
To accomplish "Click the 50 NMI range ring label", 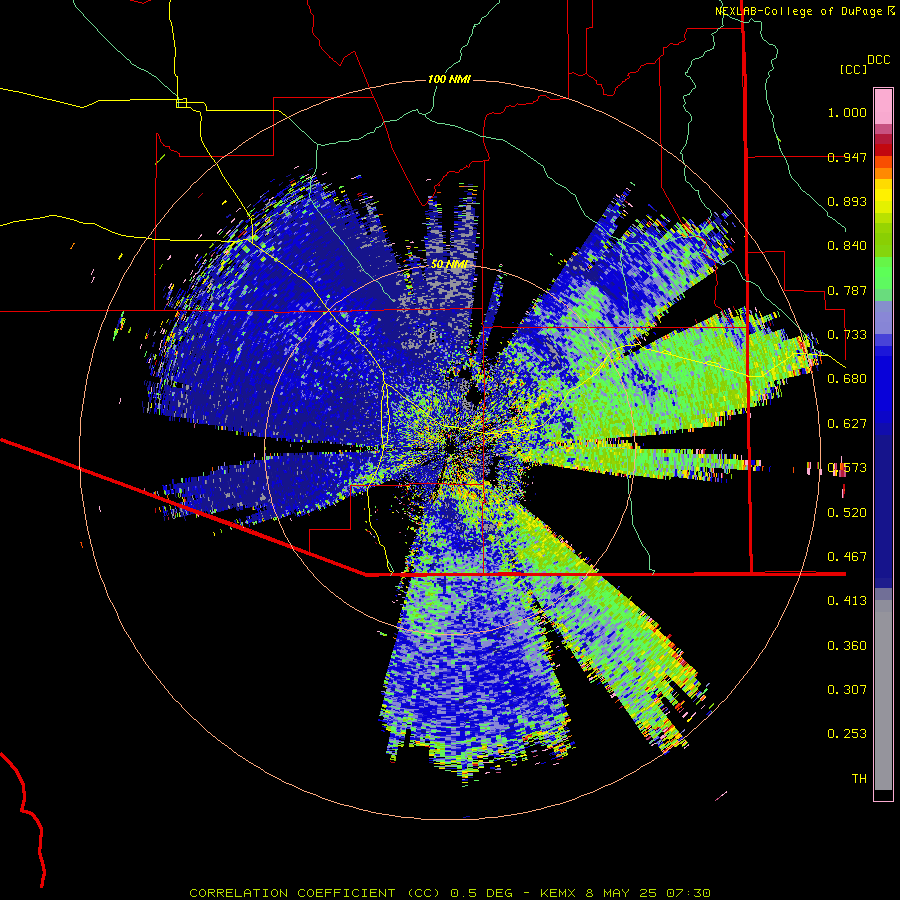I will point(449,264).
